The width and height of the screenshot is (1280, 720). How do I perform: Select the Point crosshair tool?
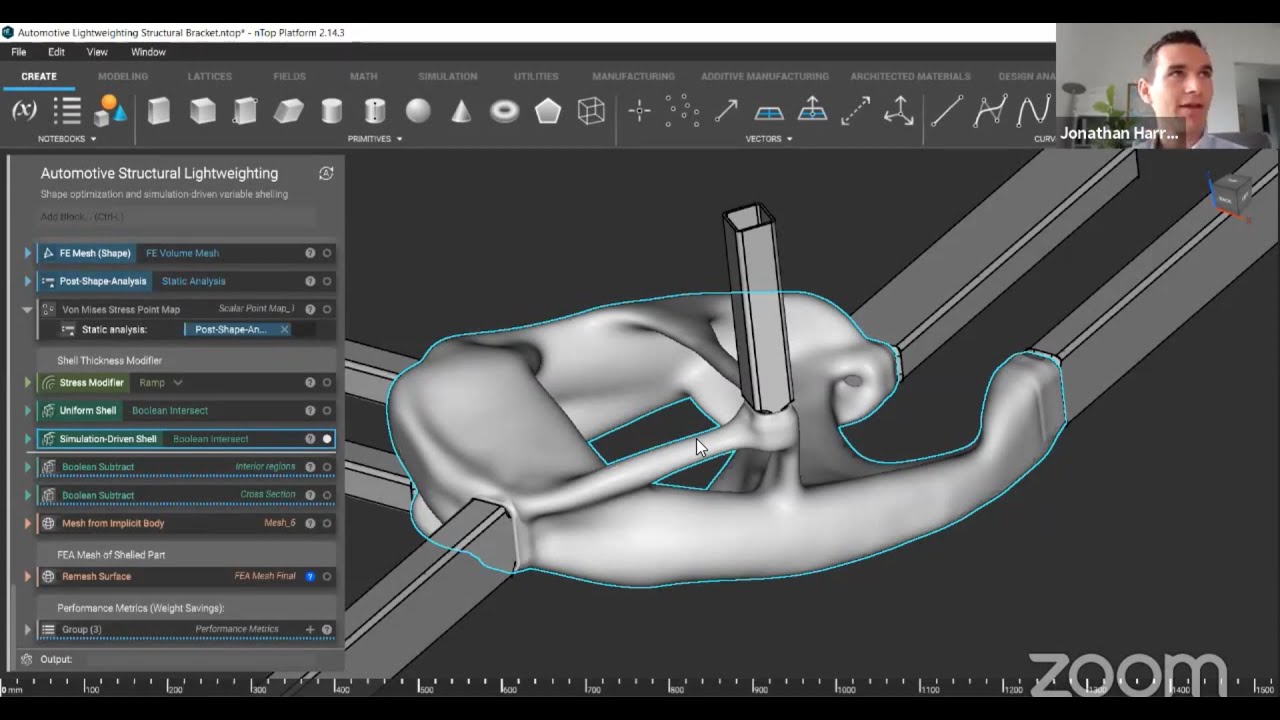(640, 111)
